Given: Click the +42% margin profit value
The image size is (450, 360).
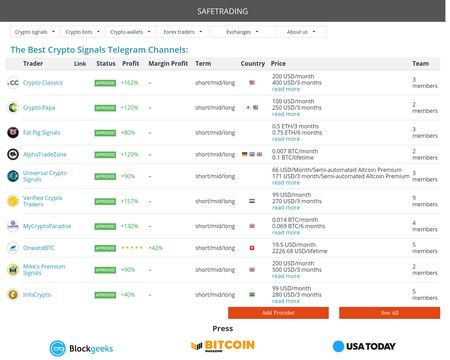Looking at the screenshot, I should coord(156,248).
